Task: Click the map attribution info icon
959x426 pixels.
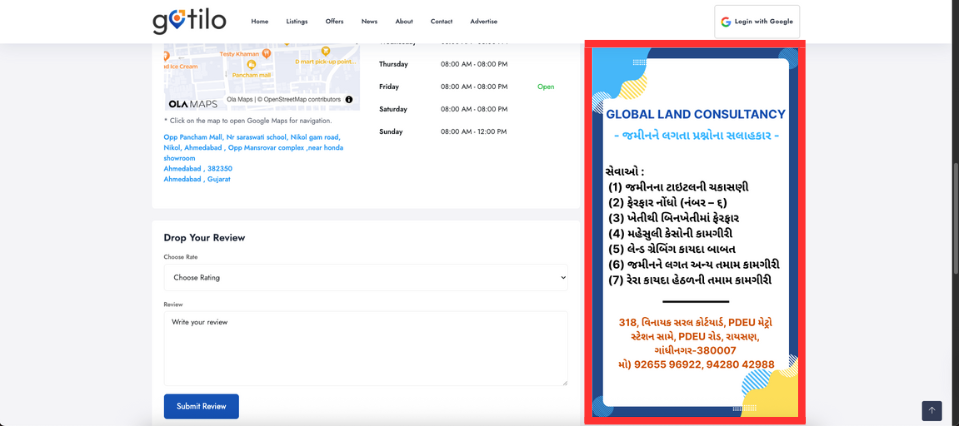Action: coord(349,99)
